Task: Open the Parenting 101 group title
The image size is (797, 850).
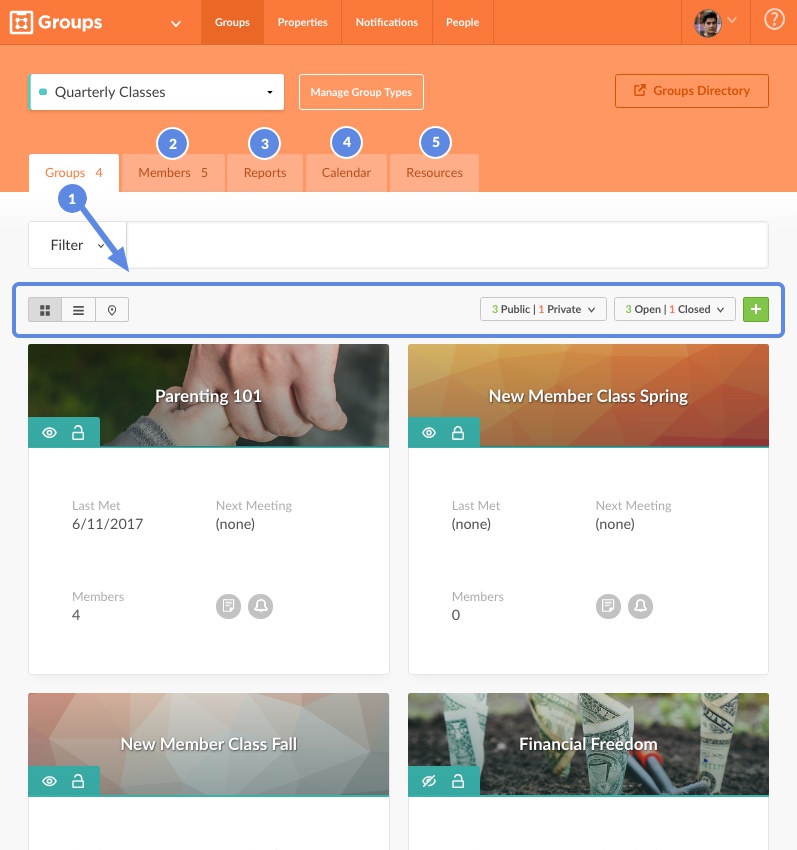Action: [x=208, y=396]
